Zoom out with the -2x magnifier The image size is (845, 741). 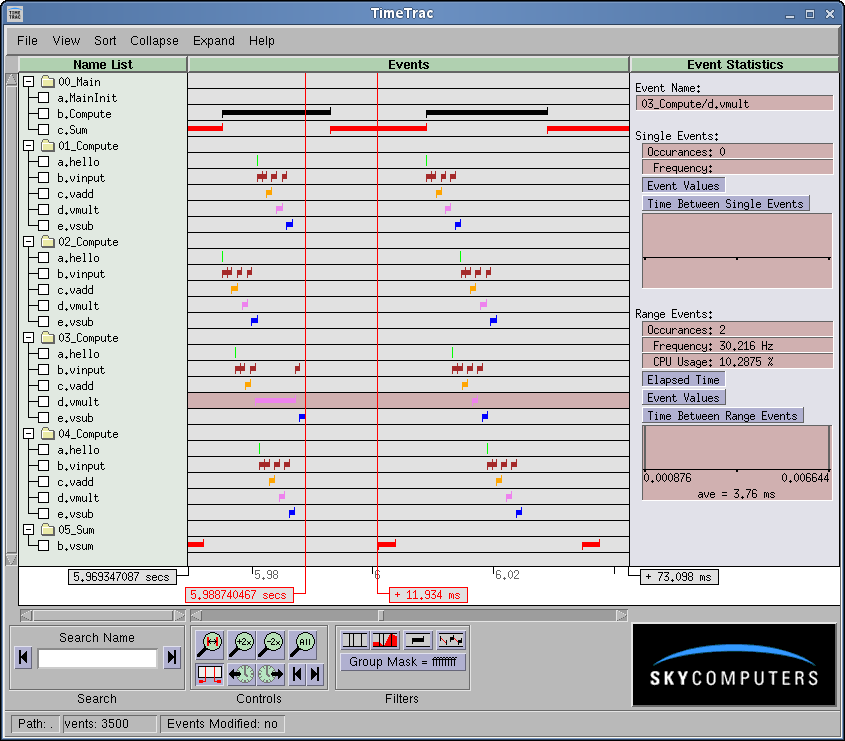pyautogui.click(x=272, y=643)
